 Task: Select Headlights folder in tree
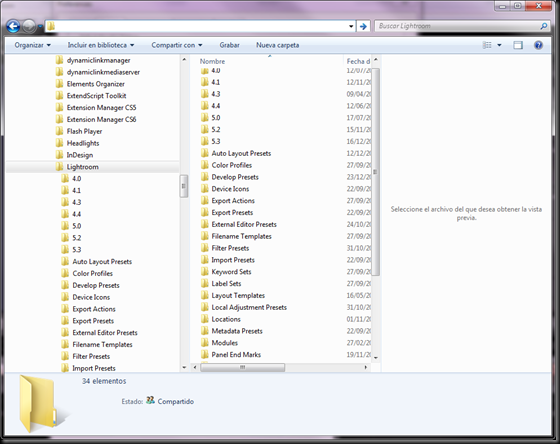click(83, 143)
